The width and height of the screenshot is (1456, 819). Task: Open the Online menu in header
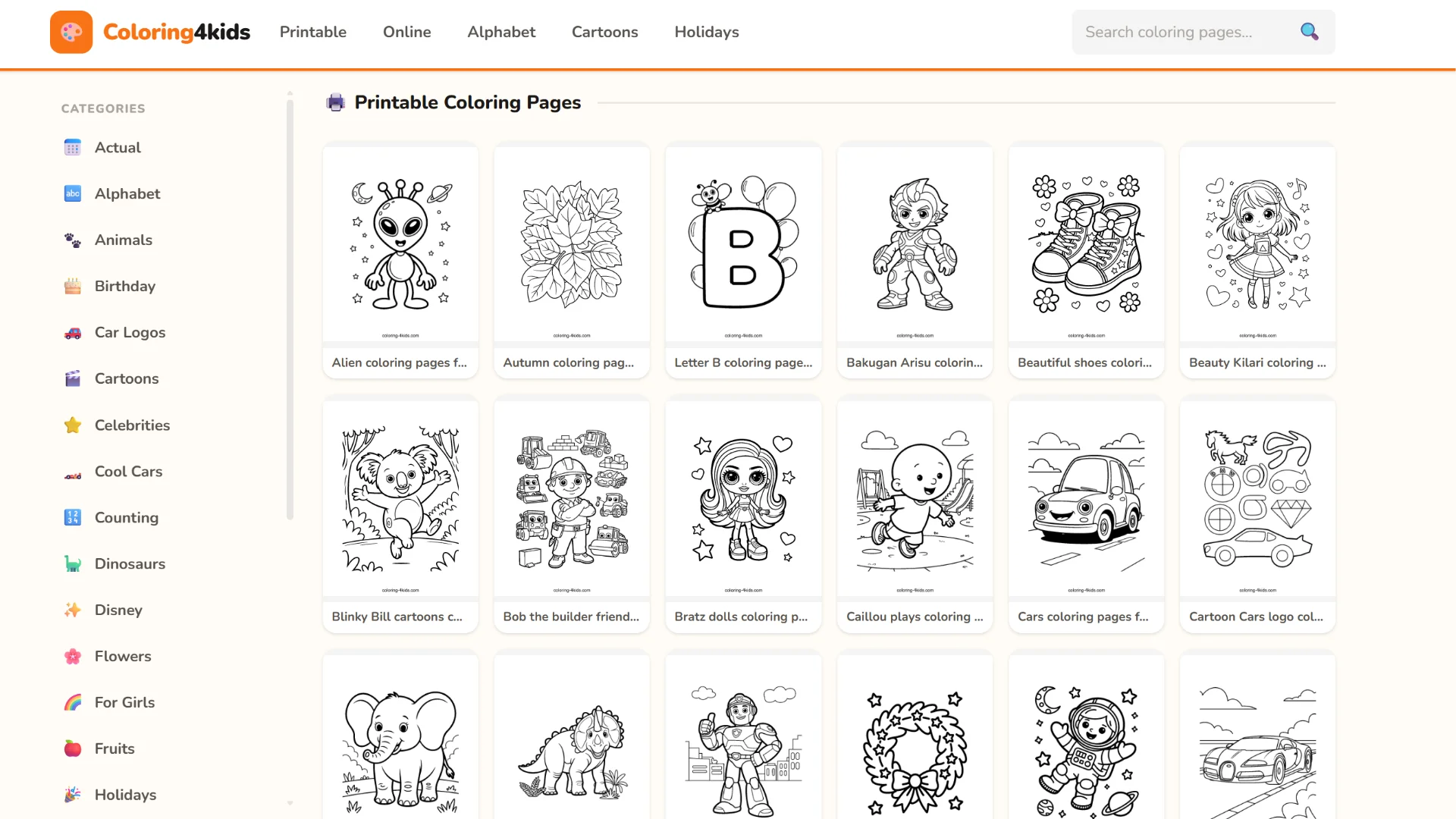(x=407, y=32)
